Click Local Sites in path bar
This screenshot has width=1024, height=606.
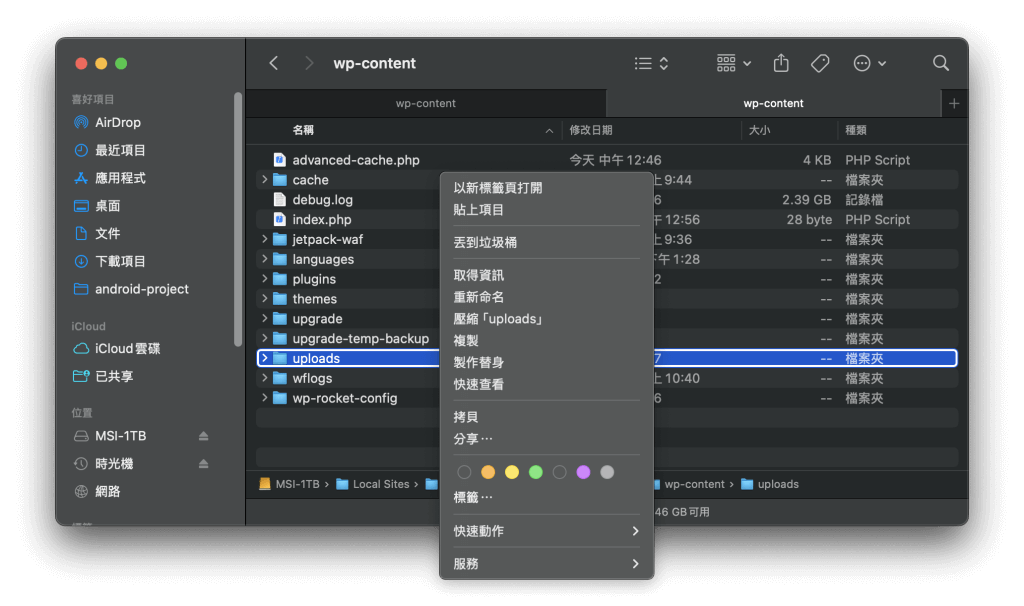(x=380, y=484)
